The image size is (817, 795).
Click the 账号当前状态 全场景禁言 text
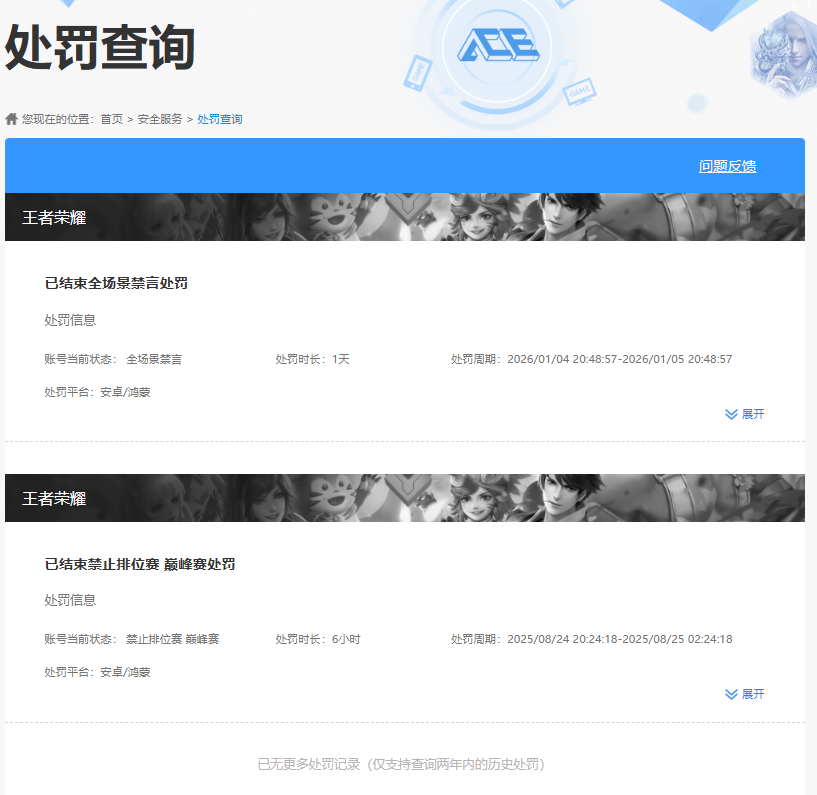(x=113, y=359)
